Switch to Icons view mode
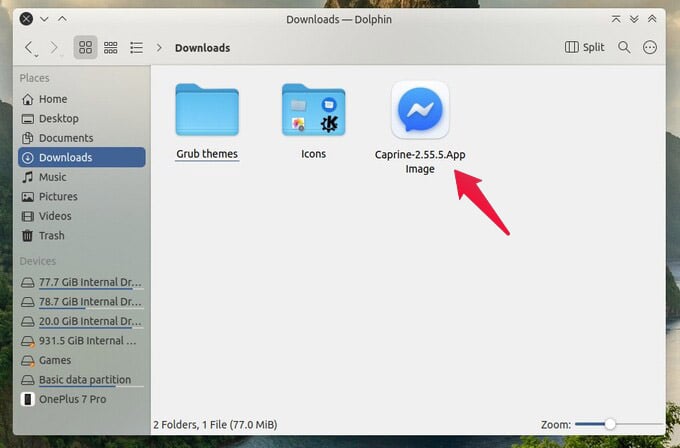The image size is (680, 448). tap(85, 47)
